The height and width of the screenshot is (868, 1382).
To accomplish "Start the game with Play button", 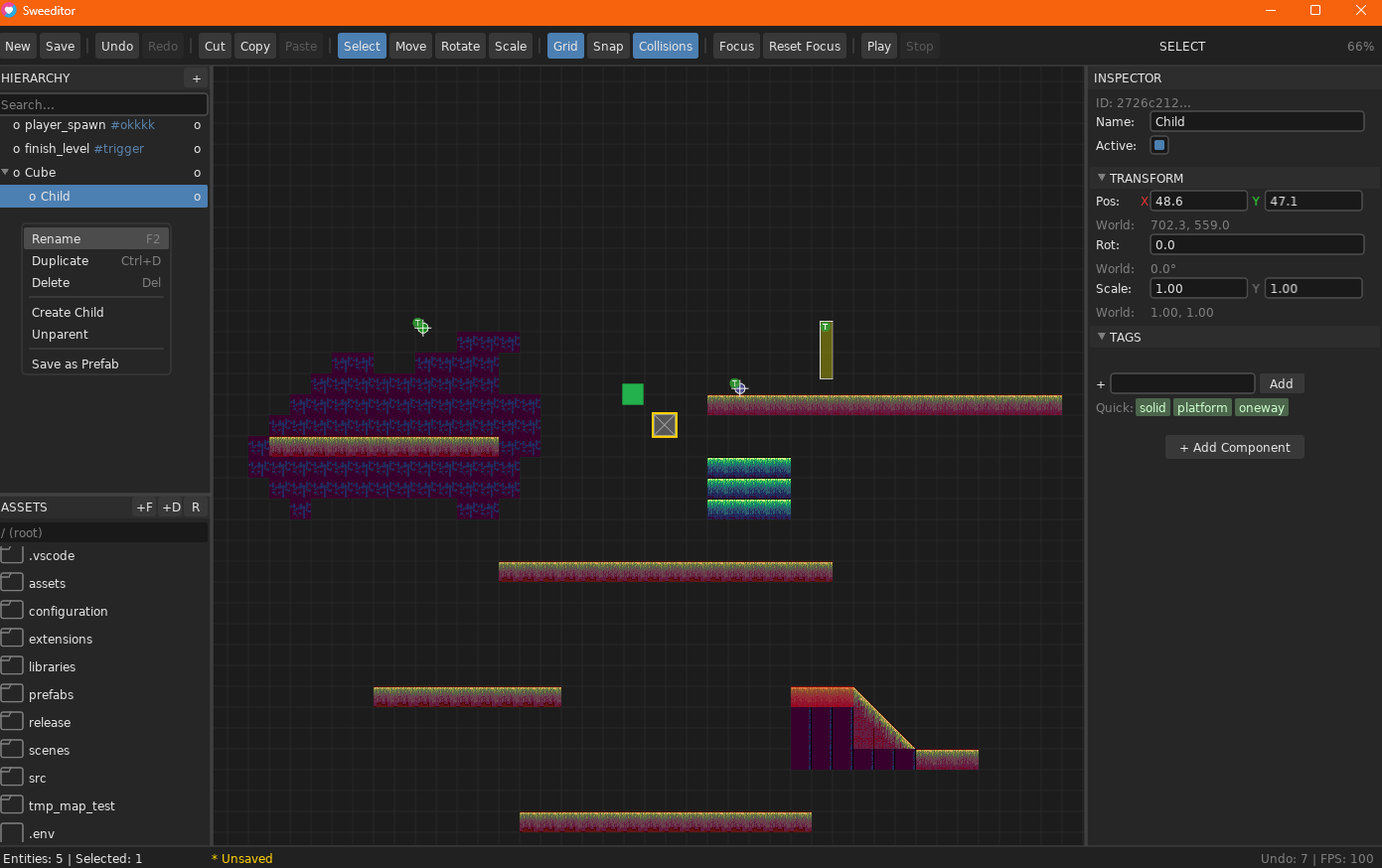I will 879,47.
